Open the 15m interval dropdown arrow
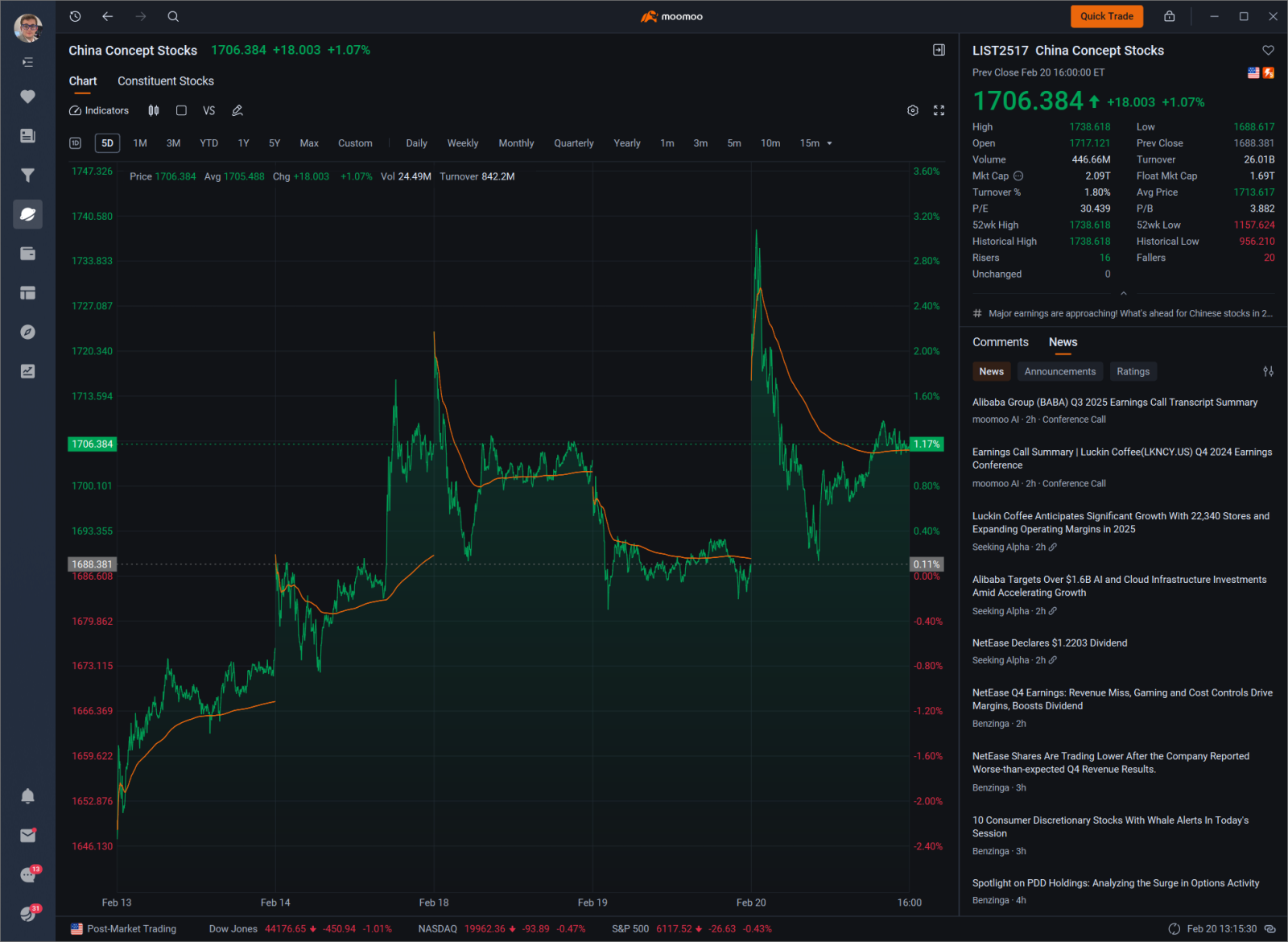Image resolution: width=1288 pixels, height=942 pixels. (x=829, y=143)
